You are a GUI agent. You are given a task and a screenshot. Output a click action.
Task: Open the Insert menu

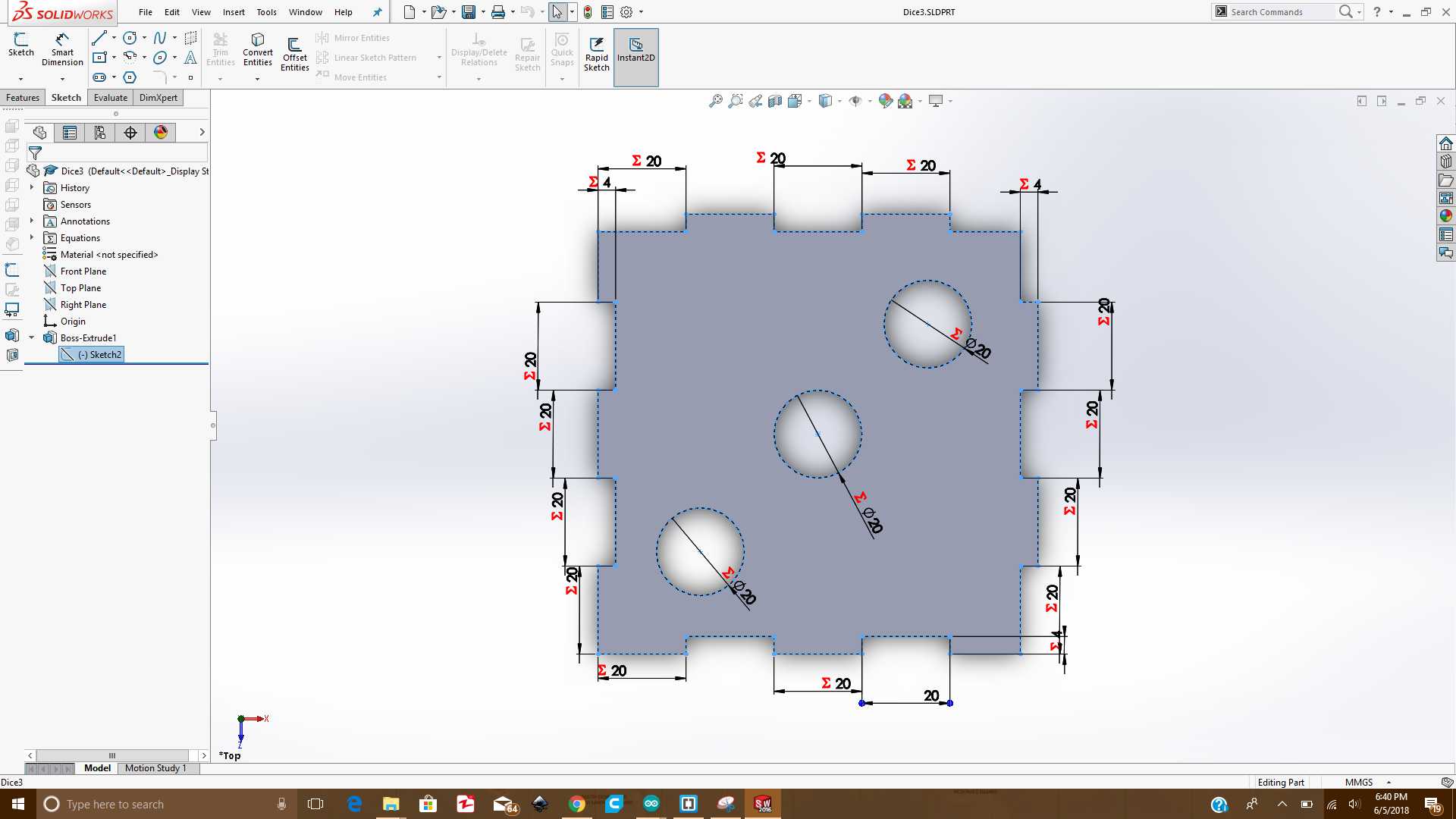pyautogui.click(x=234, y=12)
